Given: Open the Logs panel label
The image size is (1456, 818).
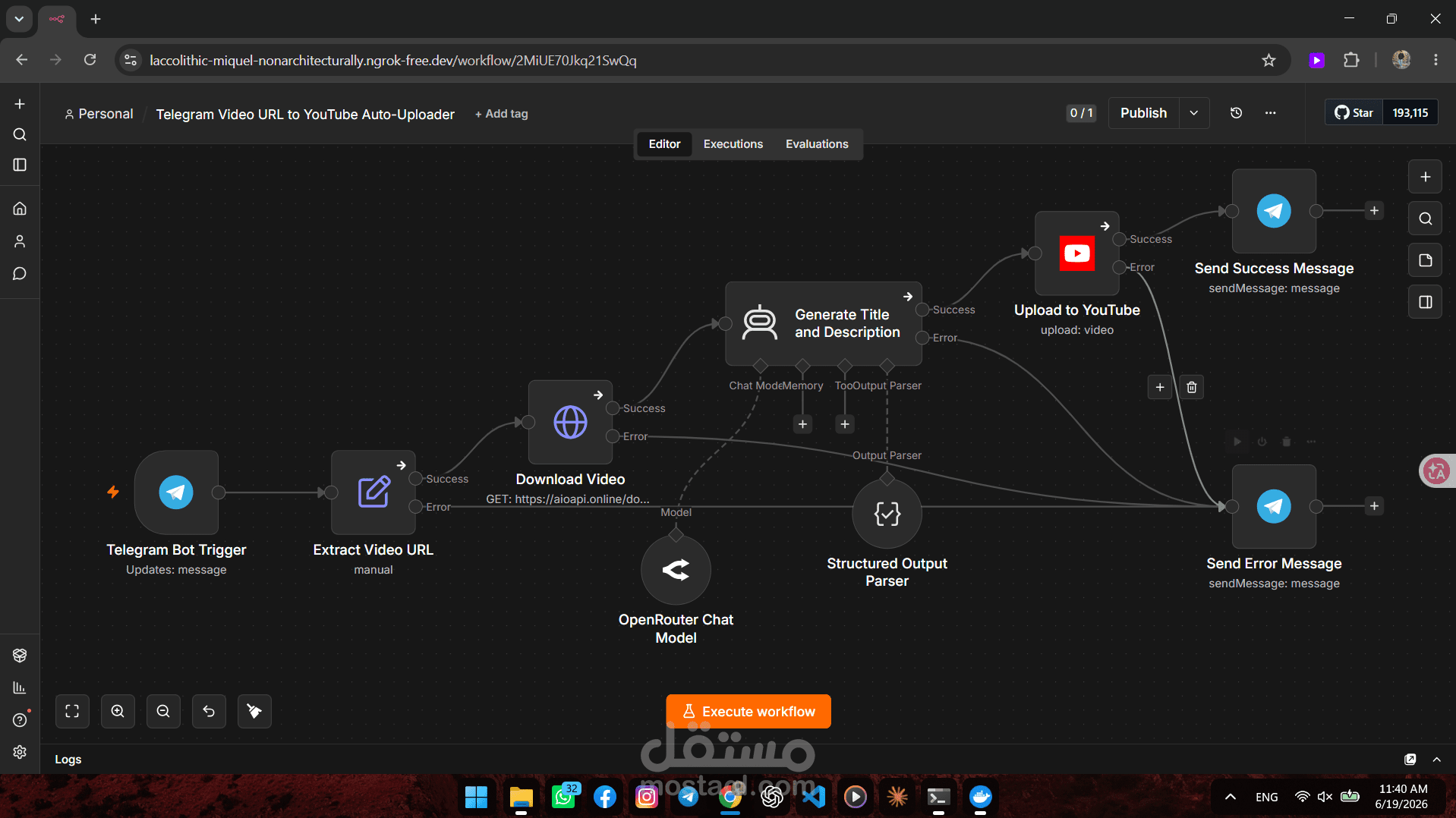Looking at the screenshot, I should 68,760.
